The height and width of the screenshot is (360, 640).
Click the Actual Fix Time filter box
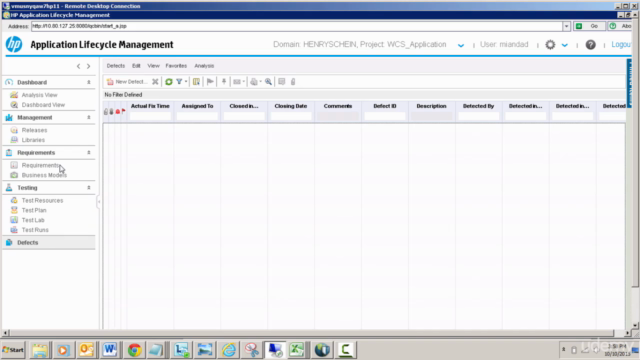click(150, 116)
